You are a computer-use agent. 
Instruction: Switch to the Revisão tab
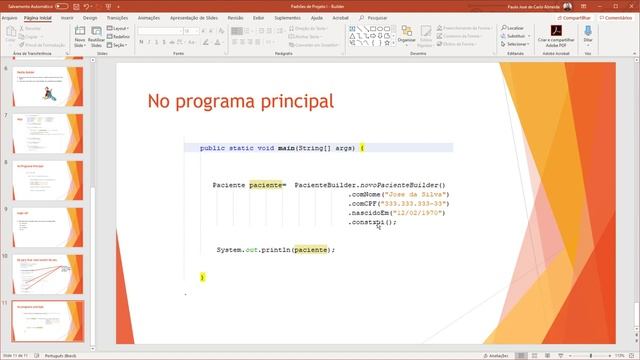point(235,18)
